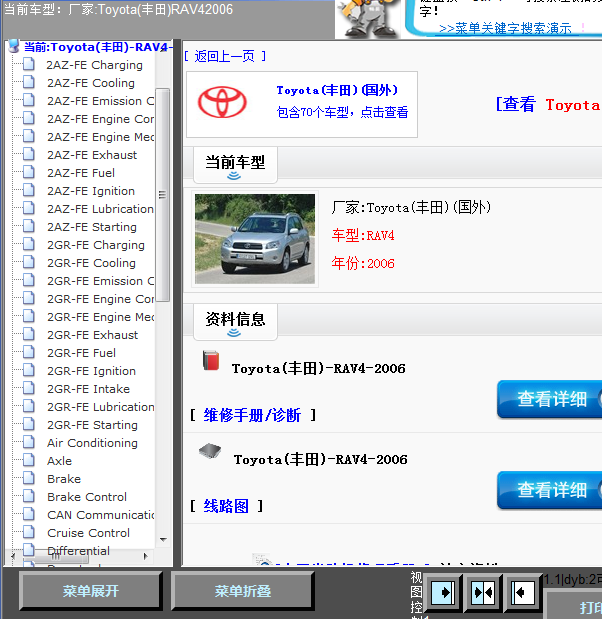Click the center-collapse view control icon
The image size is (602, 619).
483,592
